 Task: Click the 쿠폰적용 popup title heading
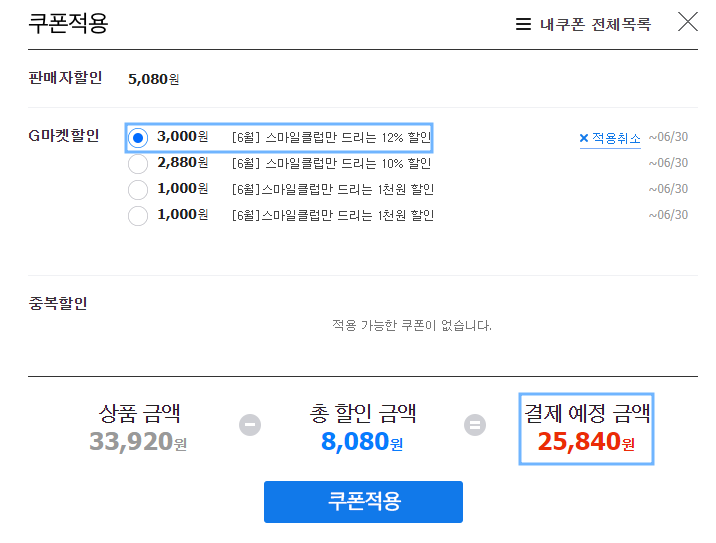[68, 23]
